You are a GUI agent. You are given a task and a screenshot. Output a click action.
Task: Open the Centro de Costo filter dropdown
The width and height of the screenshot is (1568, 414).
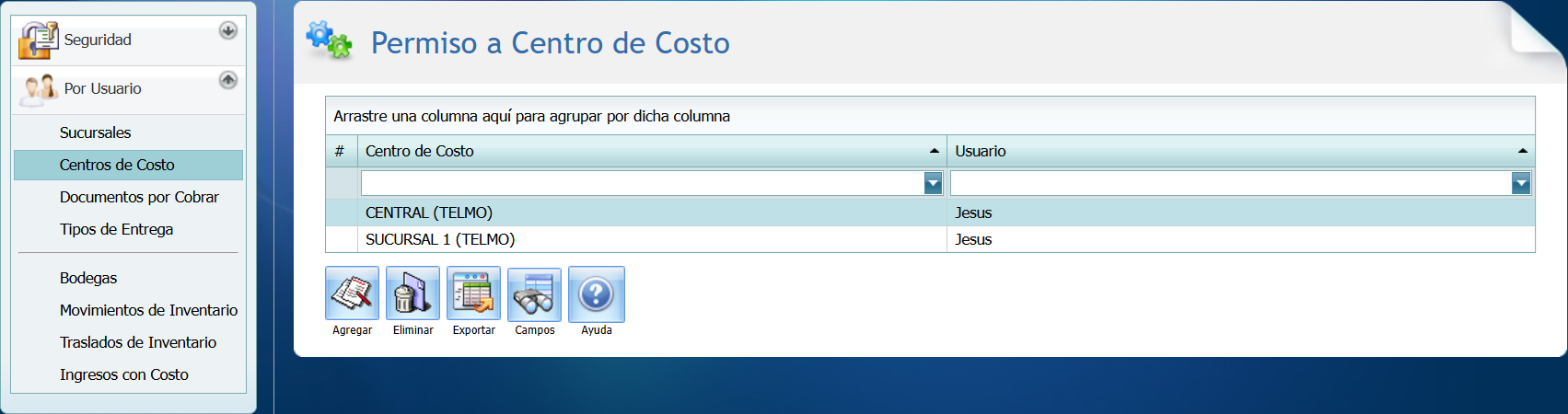click(x=933, y=183)
